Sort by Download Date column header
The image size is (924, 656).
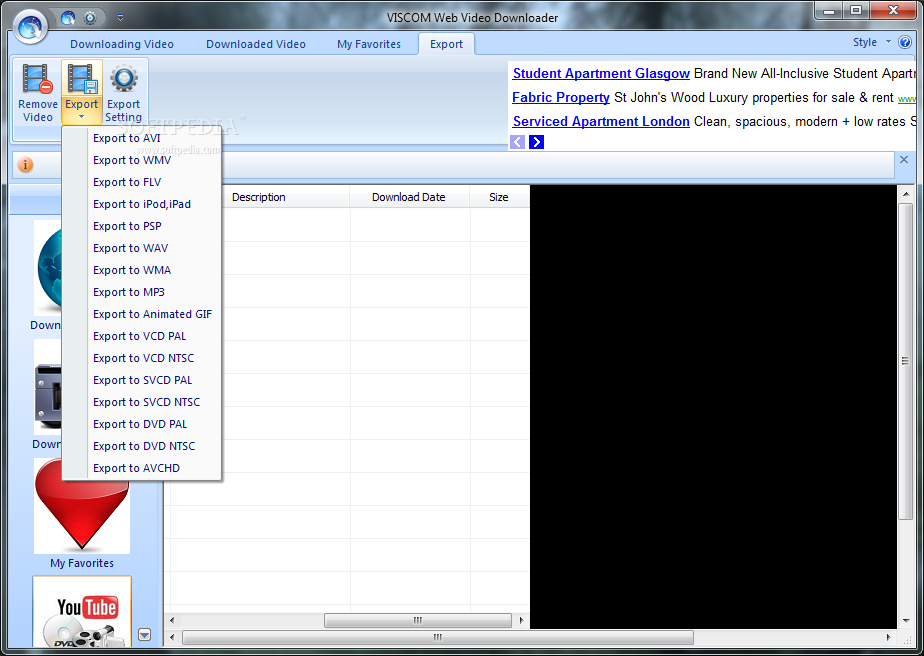click(409, 197)
